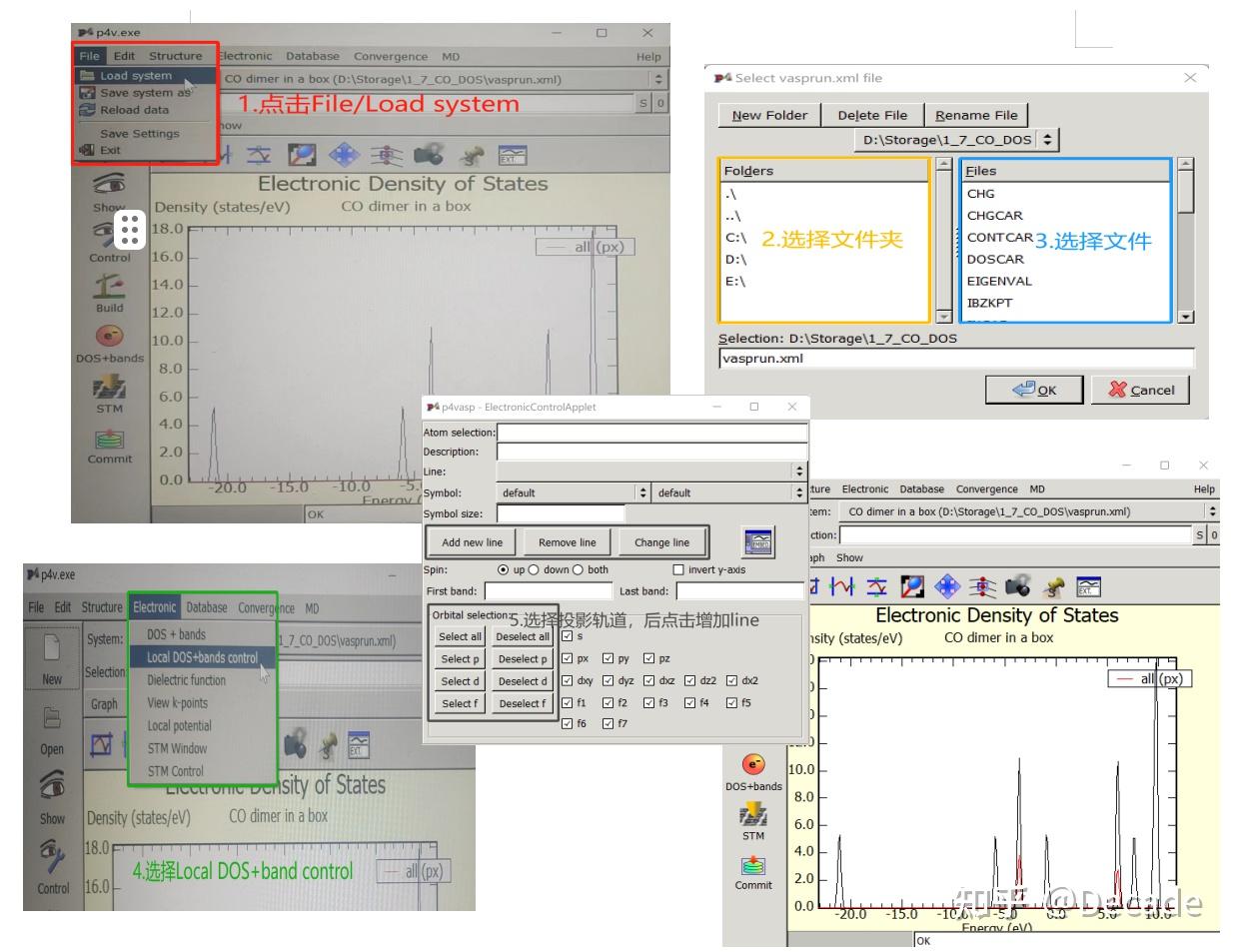Click the six-dot drag handle overlay

tap(129, 230)
